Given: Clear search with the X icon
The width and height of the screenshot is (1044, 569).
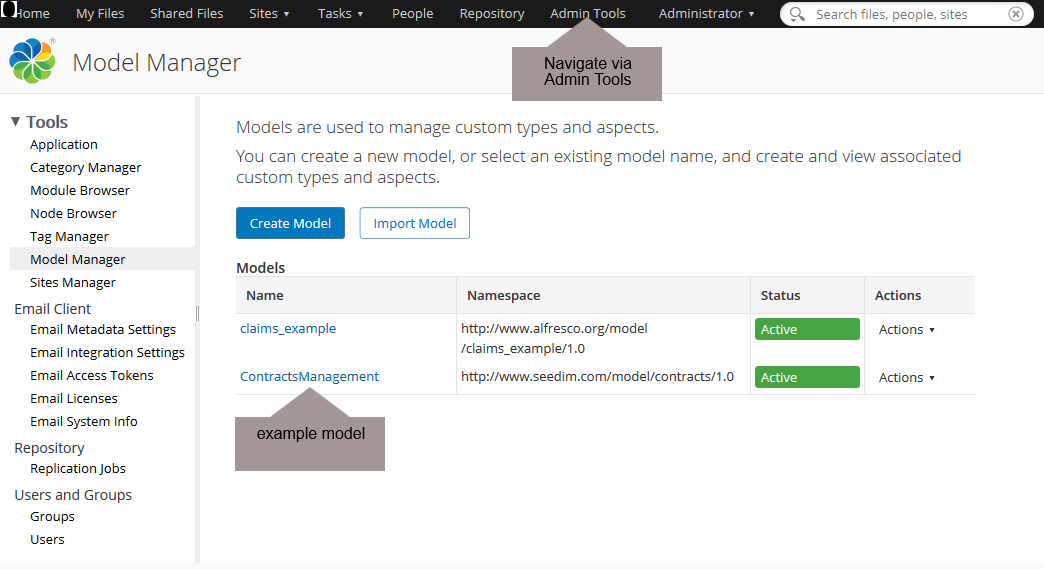Looking at the screenshot, I should point(1015,14).
